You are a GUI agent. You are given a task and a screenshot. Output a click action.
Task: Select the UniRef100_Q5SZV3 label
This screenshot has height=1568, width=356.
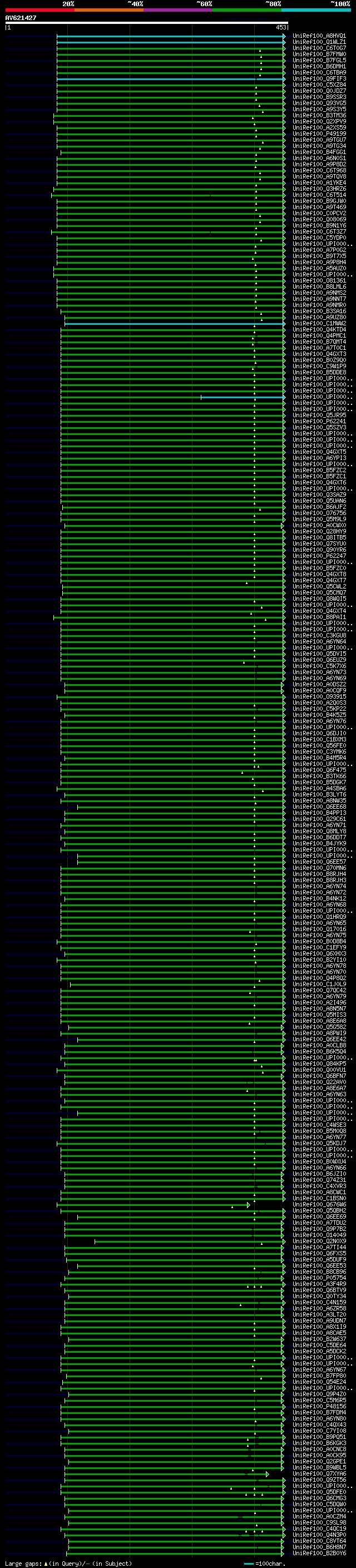point(319,427)
